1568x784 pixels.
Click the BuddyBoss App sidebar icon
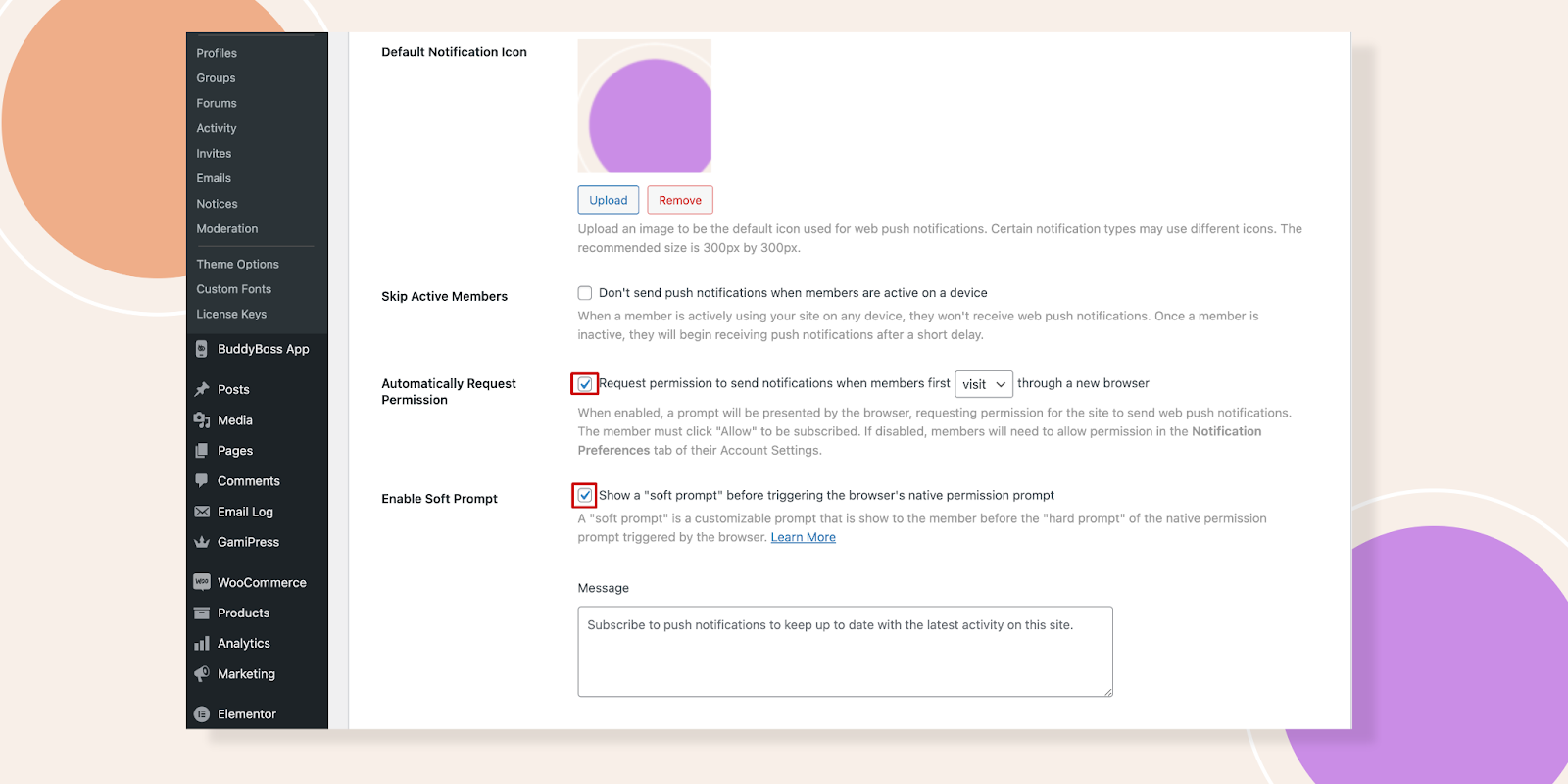pyautogui.click(x=202, y=349)
